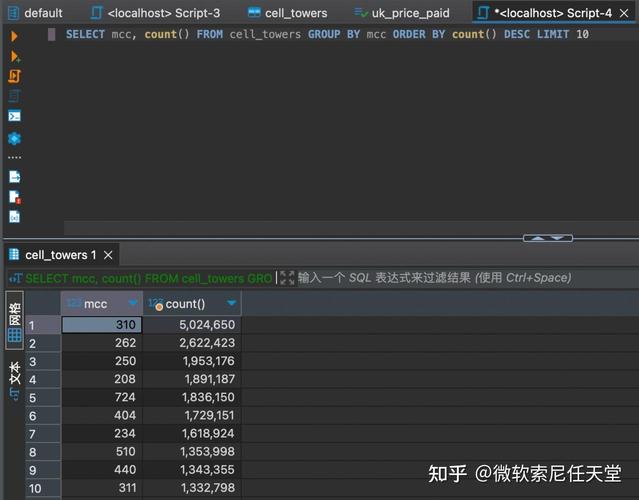The width and height of the screenshot is (639, 500).
Task: Select the cell with mcc 262
Action: point(102,343)
